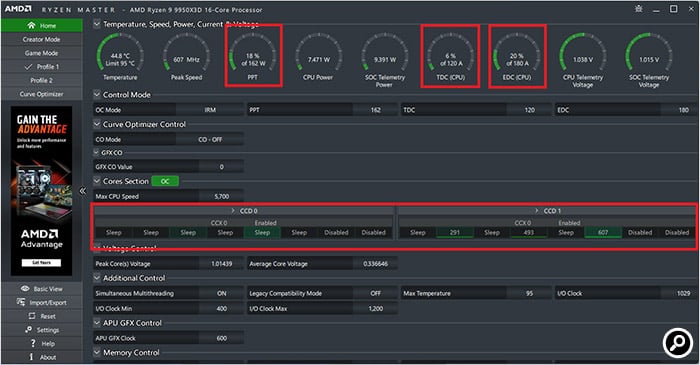Screen dimensions: 700x365
Task: Click the Settings gear icon
Action: click(x=29, y=330)
